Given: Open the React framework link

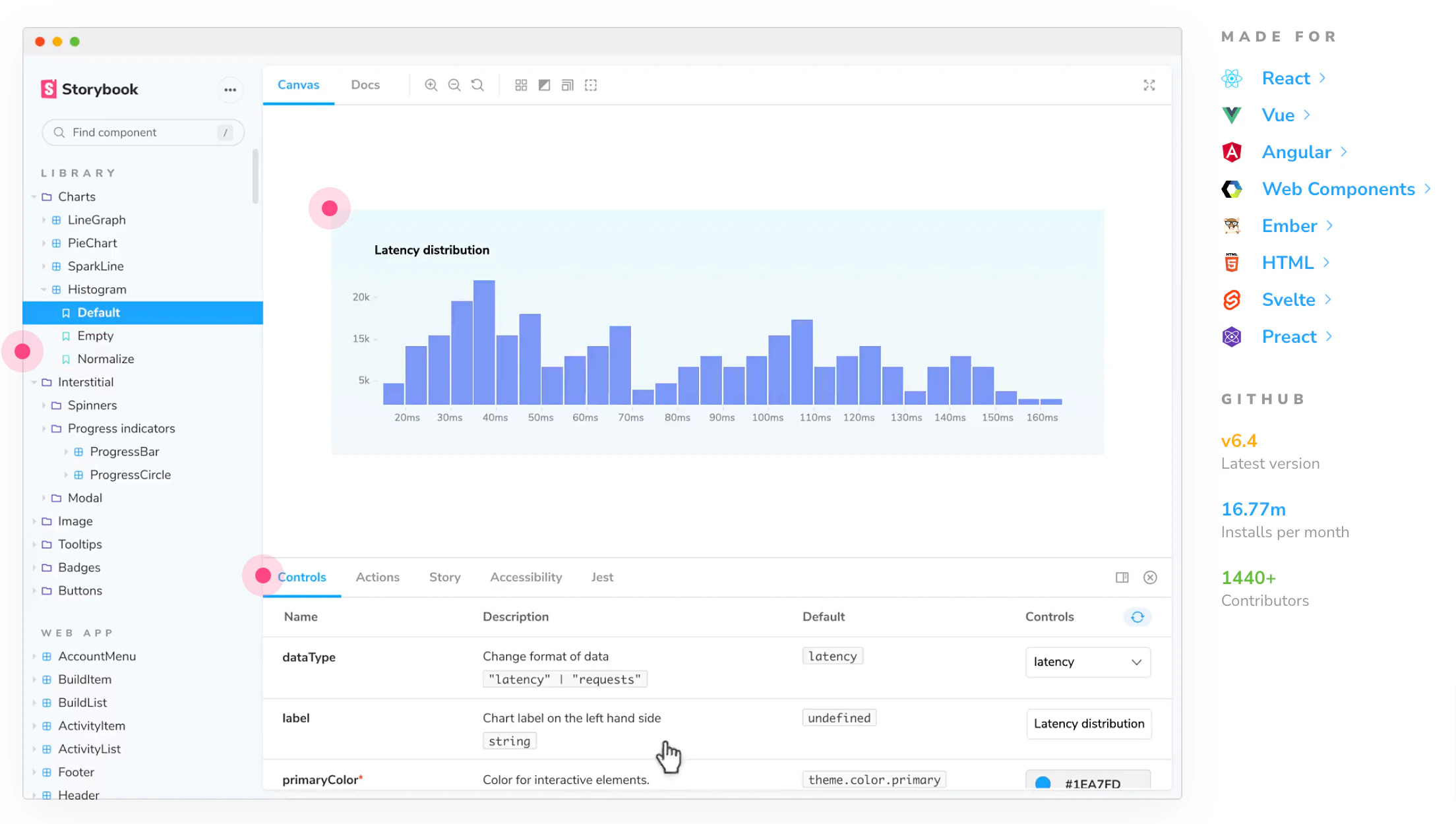Looking at the screenshot, I should tap(1285, 78).
